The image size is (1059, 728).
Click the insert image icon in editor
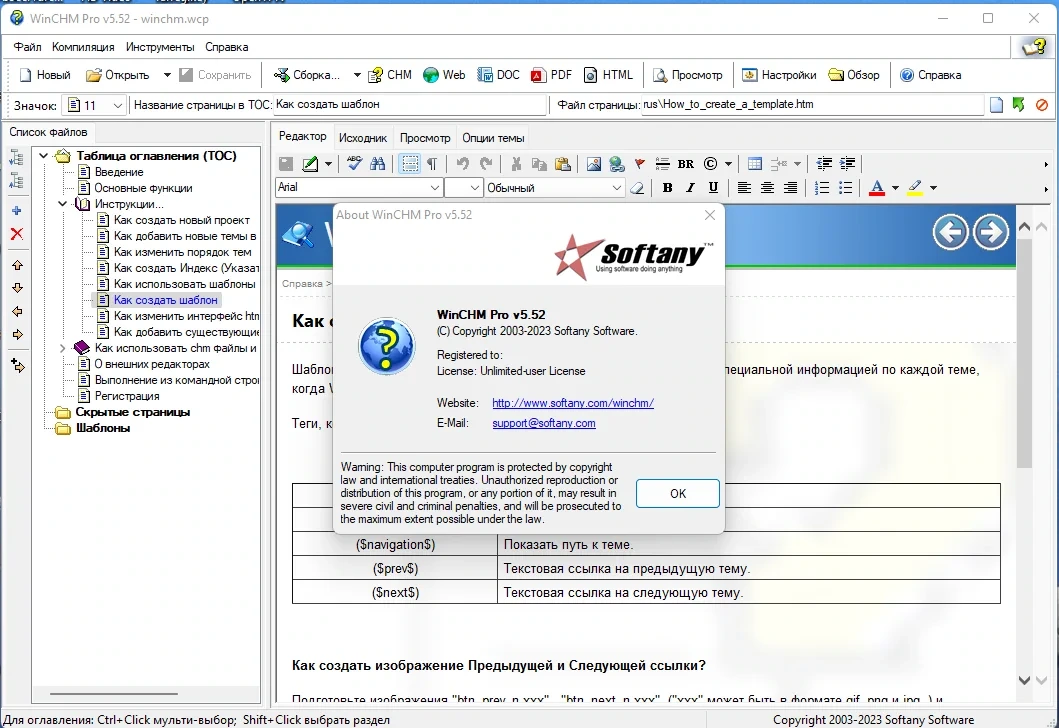[x=594, y=163]
